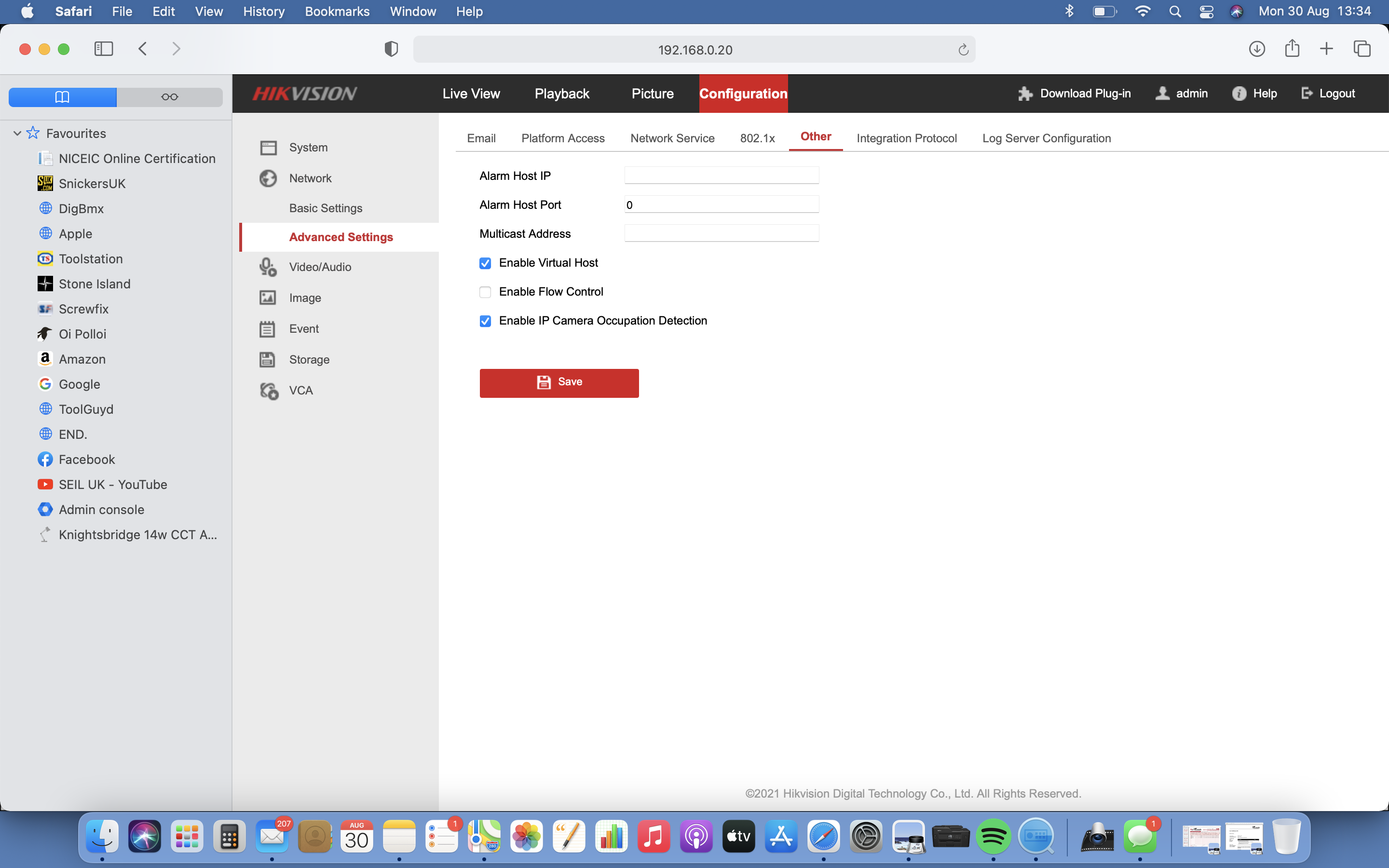Viewport: 1389px width, 868px height.
Task: Open the Image settings section
Action: click(x=305, y=298)
